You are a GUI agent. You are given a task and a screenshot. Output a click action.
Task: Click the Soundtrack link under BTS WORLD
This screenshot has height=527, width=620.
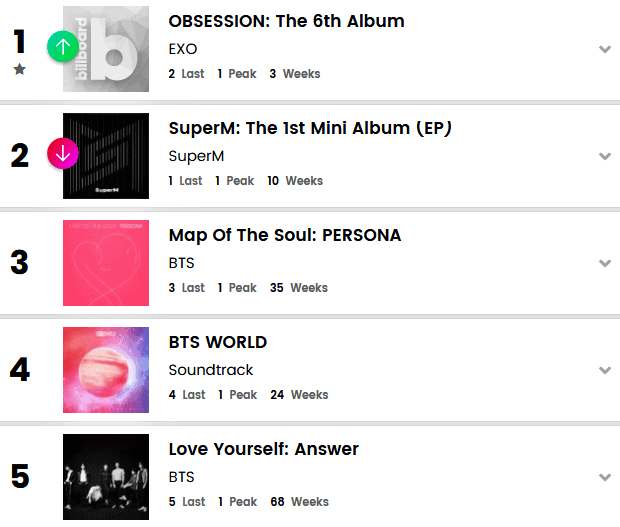(210, 370)
